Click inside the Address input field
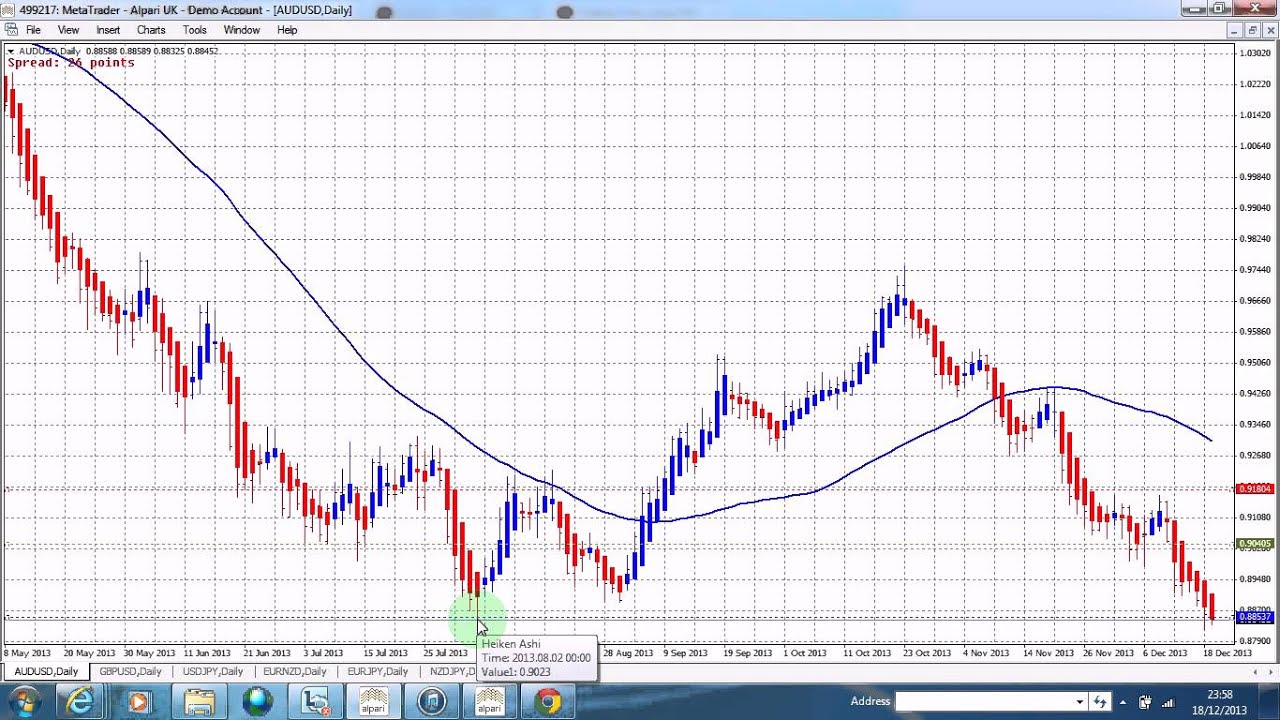 [x=984, y=702]
